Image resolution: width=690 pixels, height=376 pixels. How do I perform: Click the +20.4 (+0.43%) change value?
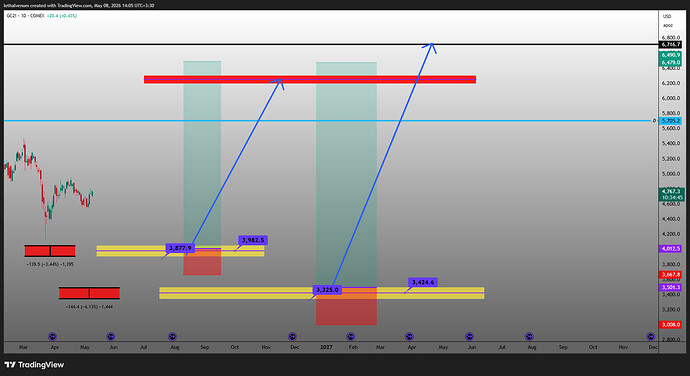pos(62,16)
